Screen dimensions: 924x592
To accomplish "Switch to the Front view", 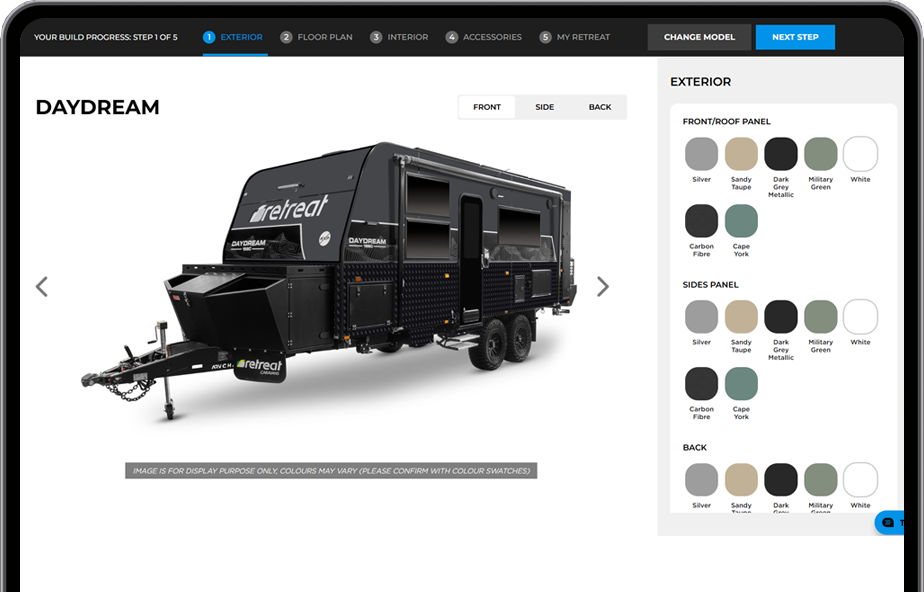I will (487, 107).
